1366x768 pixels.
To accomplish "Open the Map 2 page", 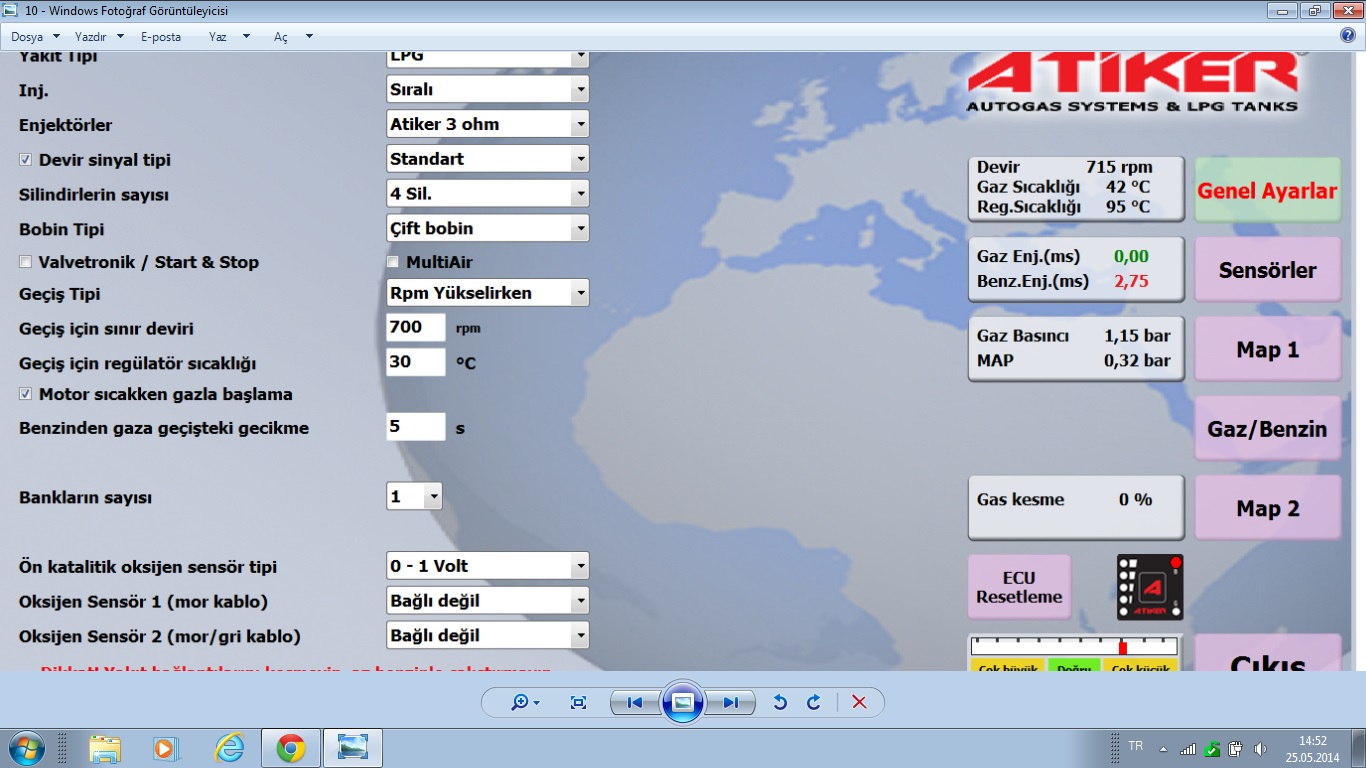I will (x=1267, y=508).
